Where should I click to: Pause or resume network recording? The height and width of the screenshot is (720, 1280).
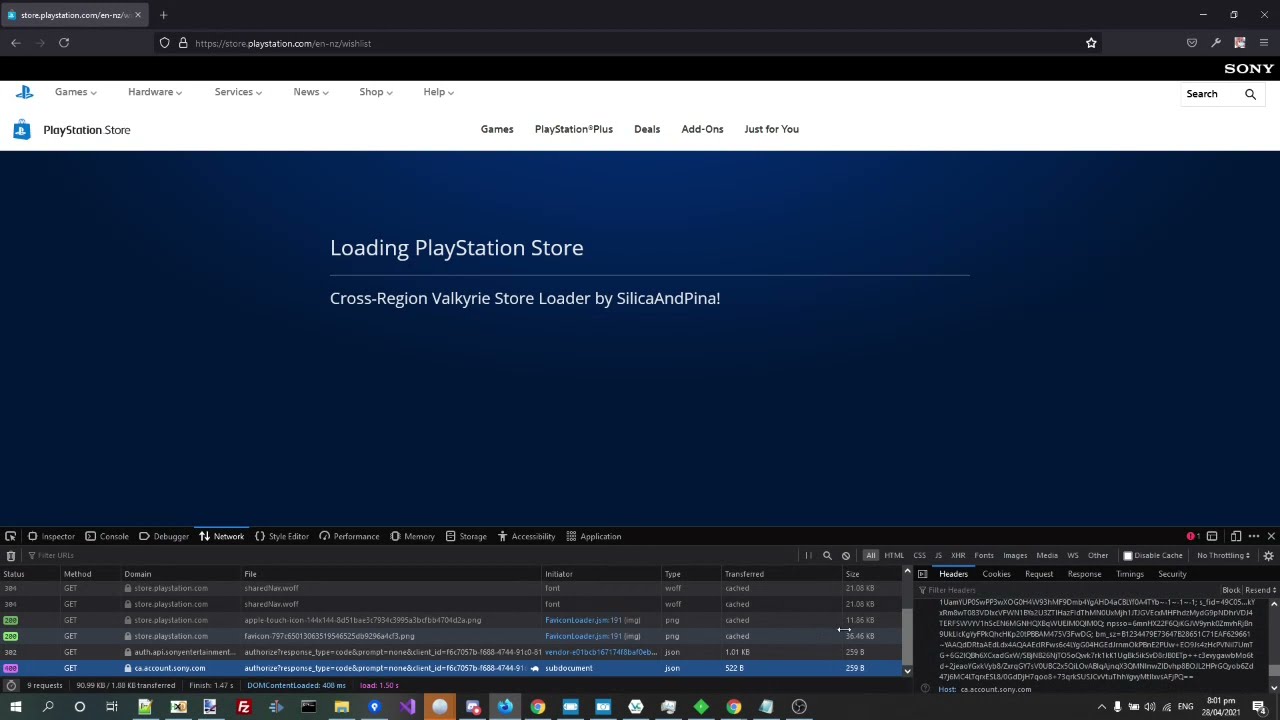(808, 555)
